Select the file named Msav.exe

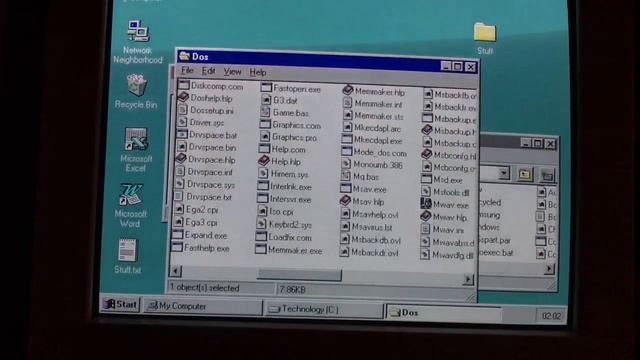(369, 189)
